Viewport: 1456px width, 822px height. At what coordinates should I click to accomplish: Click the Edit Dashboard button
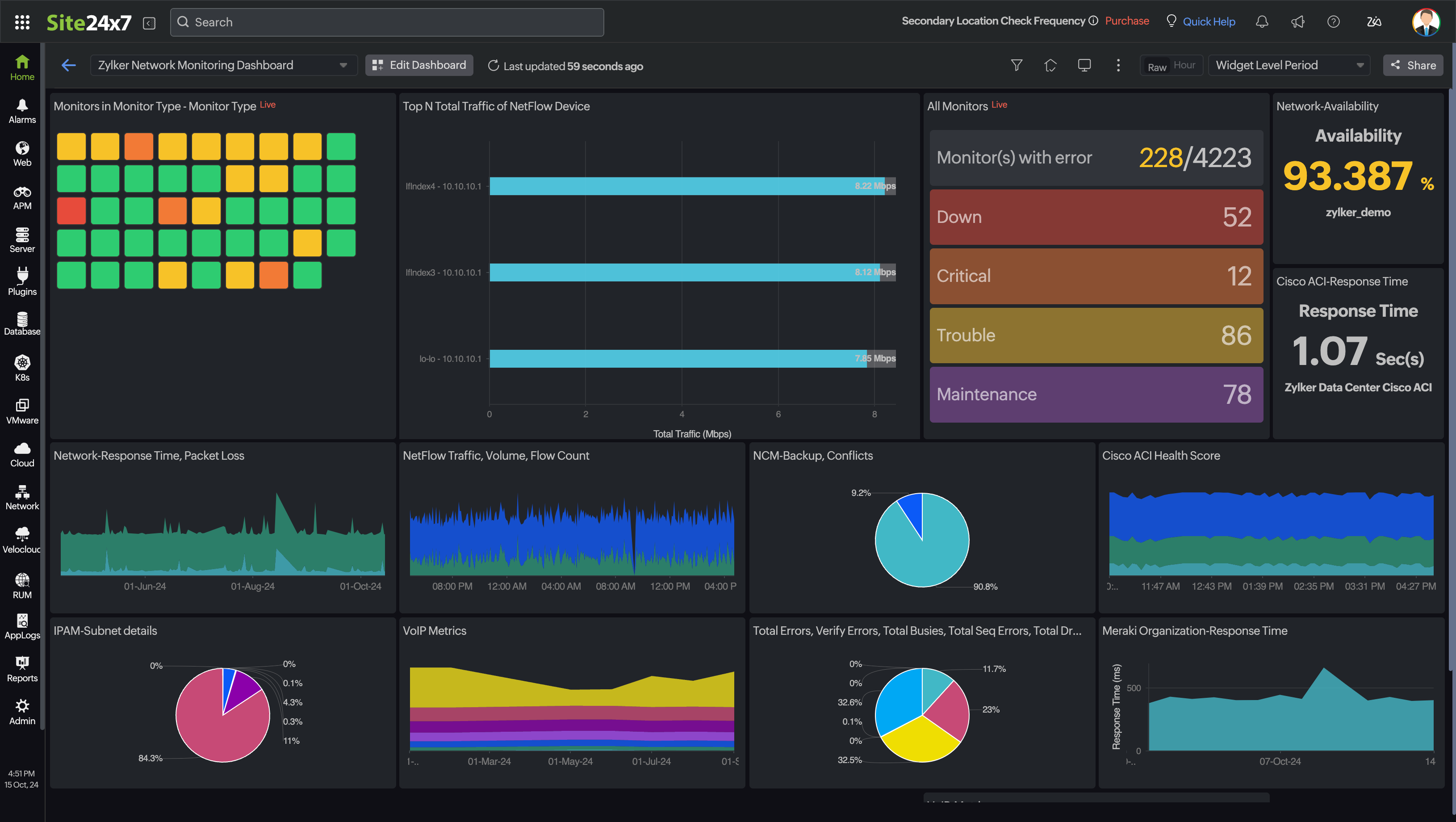click(x=419, y=65)
